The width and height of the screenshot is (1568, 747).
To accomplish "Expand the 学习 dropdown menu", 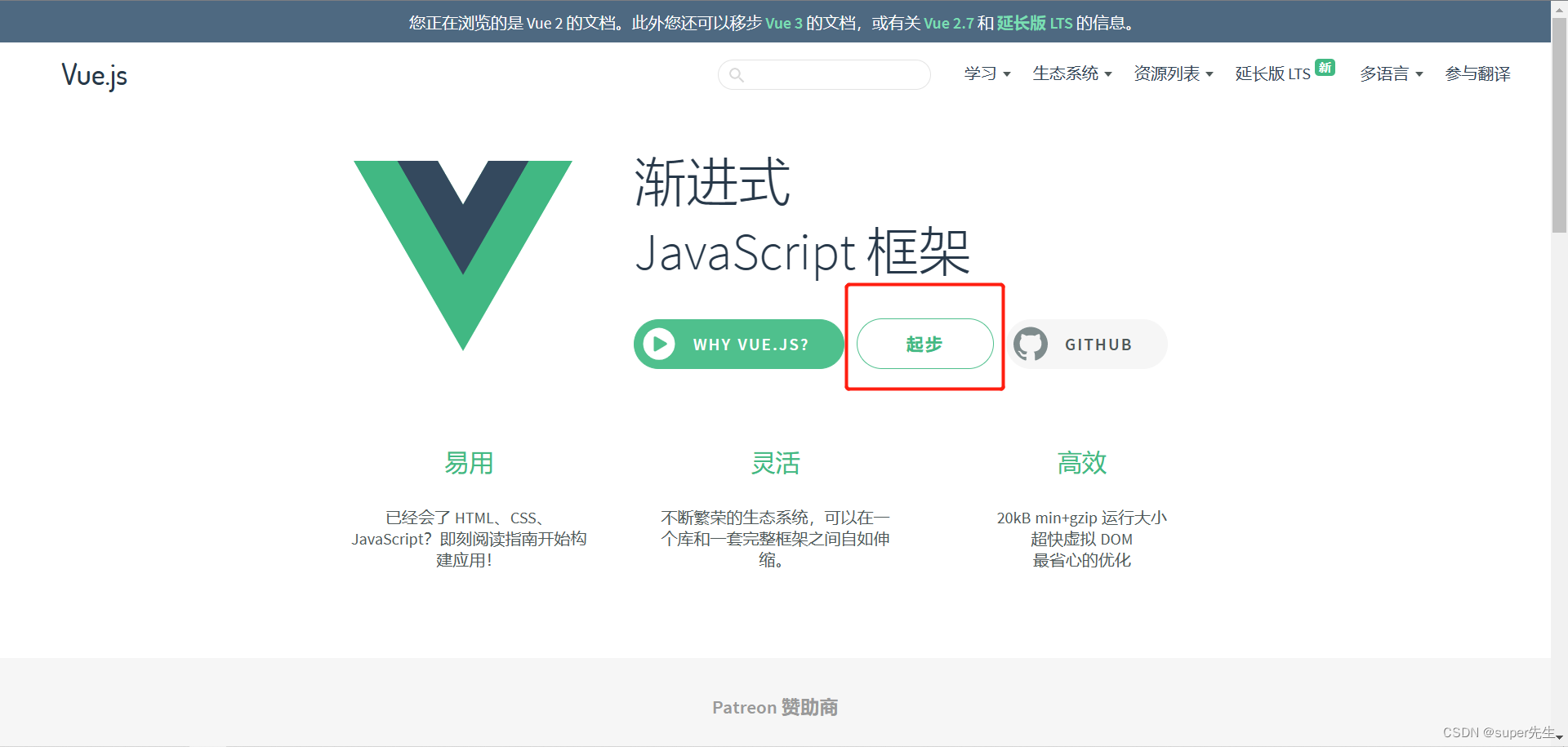I will 987,73.
